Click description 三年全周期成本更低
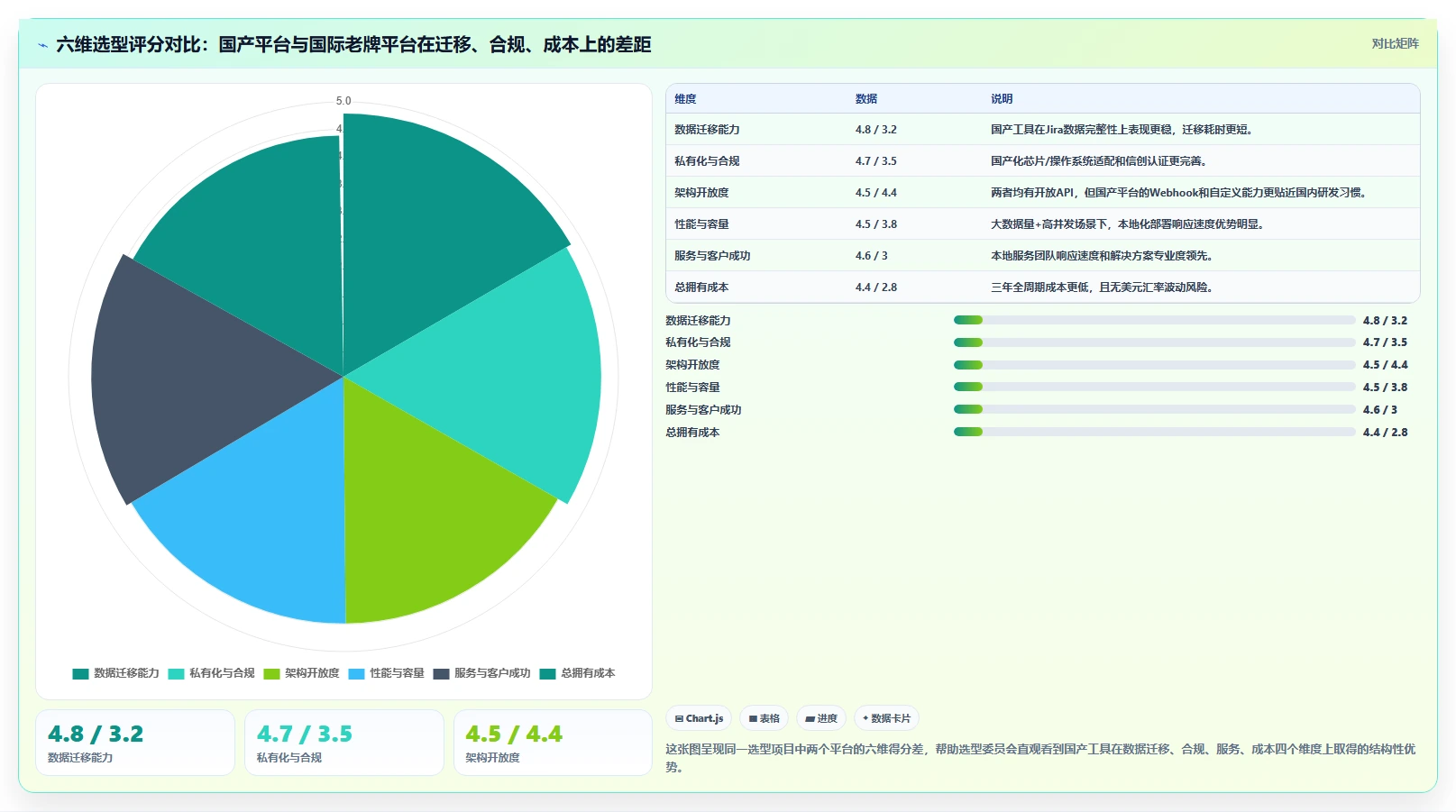The image size is (1456, 812). click(x=1103, y=287)
